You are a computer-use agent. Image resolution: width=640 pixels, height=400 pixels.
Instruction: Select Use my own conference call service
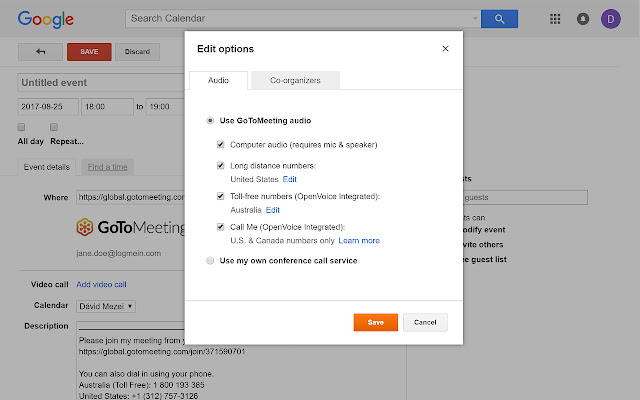(x=209, y=261)
